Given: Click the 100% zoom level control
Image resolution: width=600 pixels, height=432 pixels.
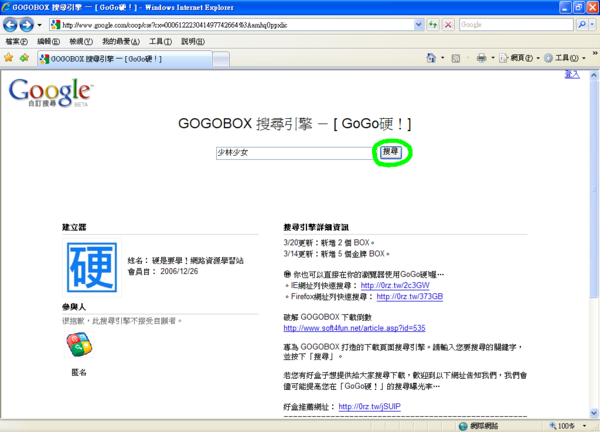Looking at the screenshot, I should click(562, 426).
